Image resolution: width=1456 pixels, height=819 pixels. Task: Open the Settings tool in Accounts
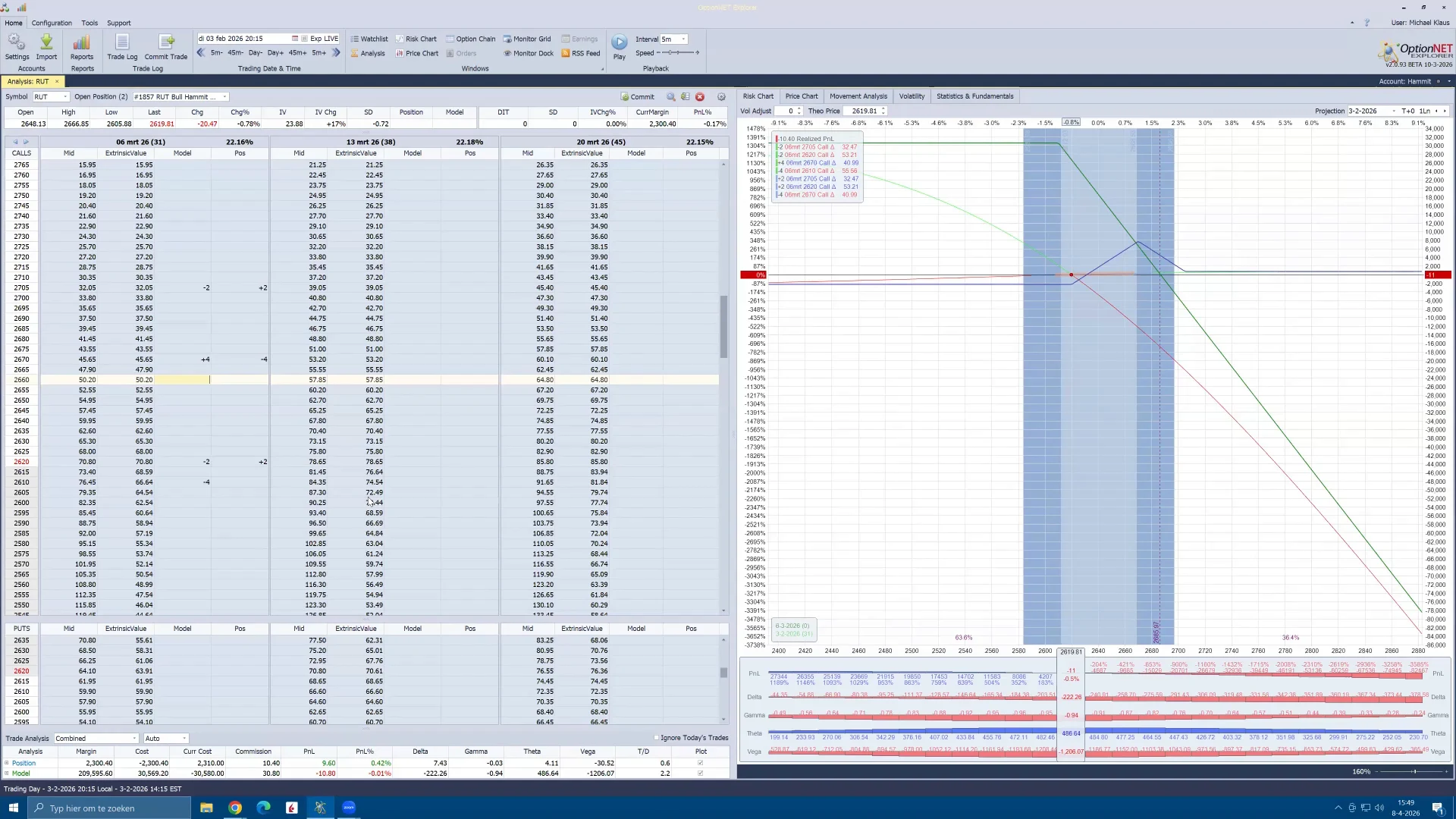pos(17,46)
